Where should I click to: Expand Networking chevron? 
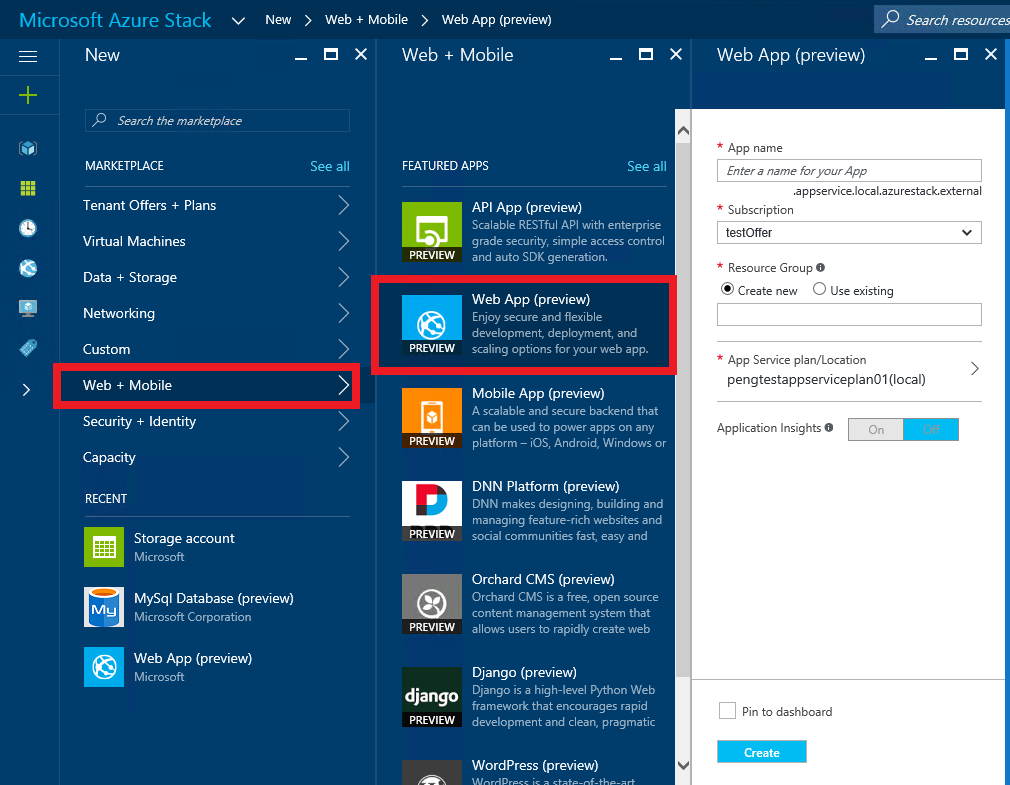coord(344,314)
